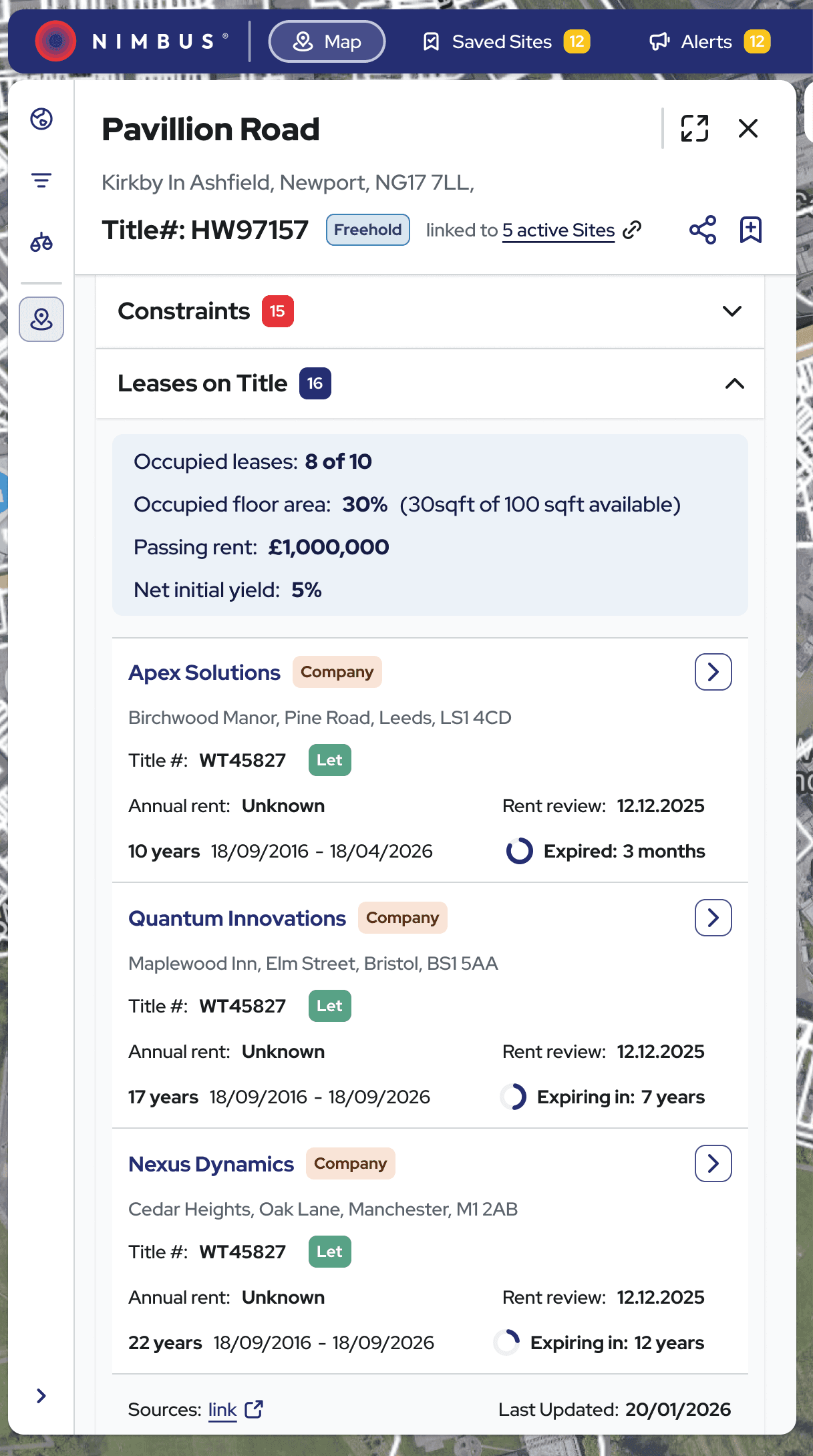Click Nexus Dynamics expiry progress ring
The height and width of the screenshot is (1456, 813).
pyautogui.click(x=506, y=1342)
